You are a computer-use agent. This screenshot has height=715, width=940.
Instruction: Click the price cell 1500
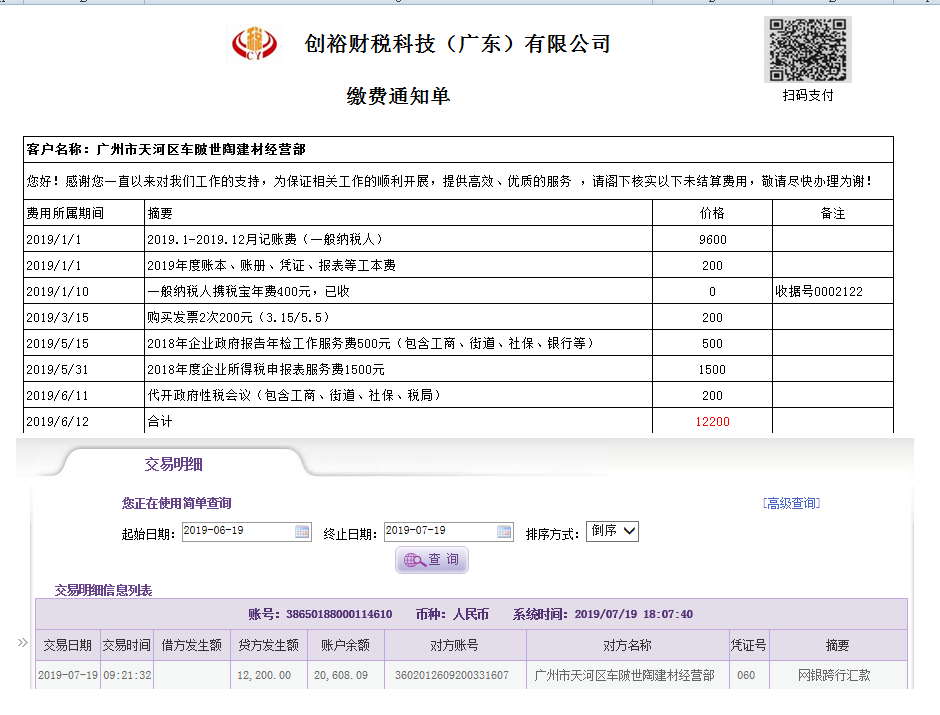click(x=712, y=370)
